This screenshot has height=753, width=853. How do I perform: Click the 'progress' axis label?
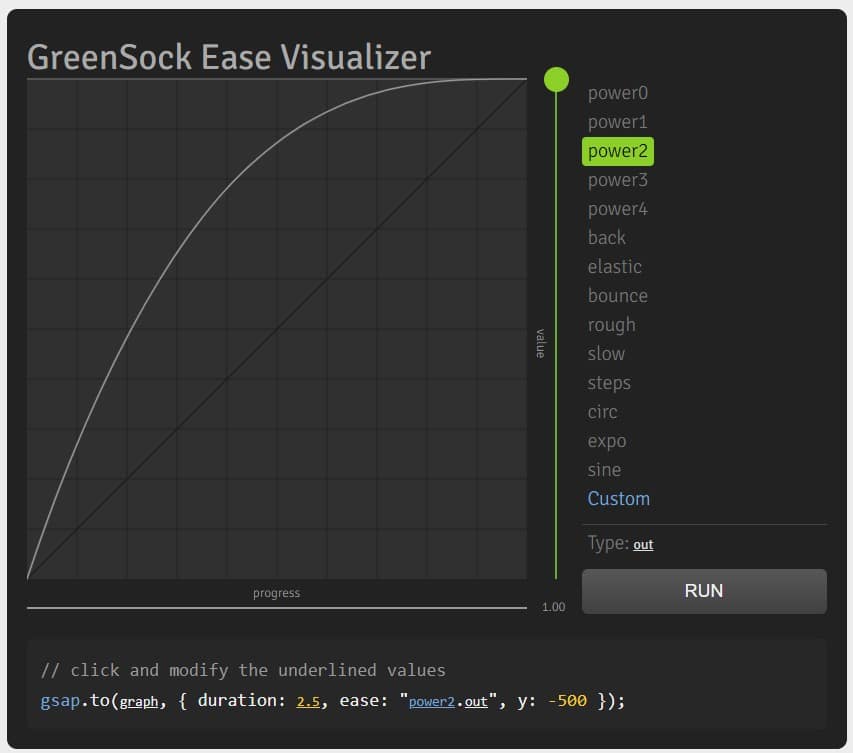276,593
